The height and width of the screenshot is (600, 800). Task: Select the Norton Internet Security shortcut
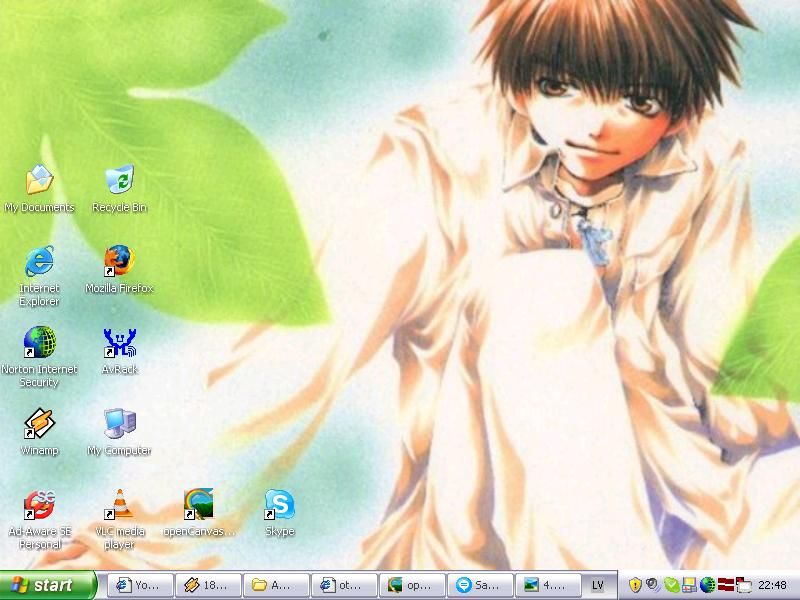(39, 356)
